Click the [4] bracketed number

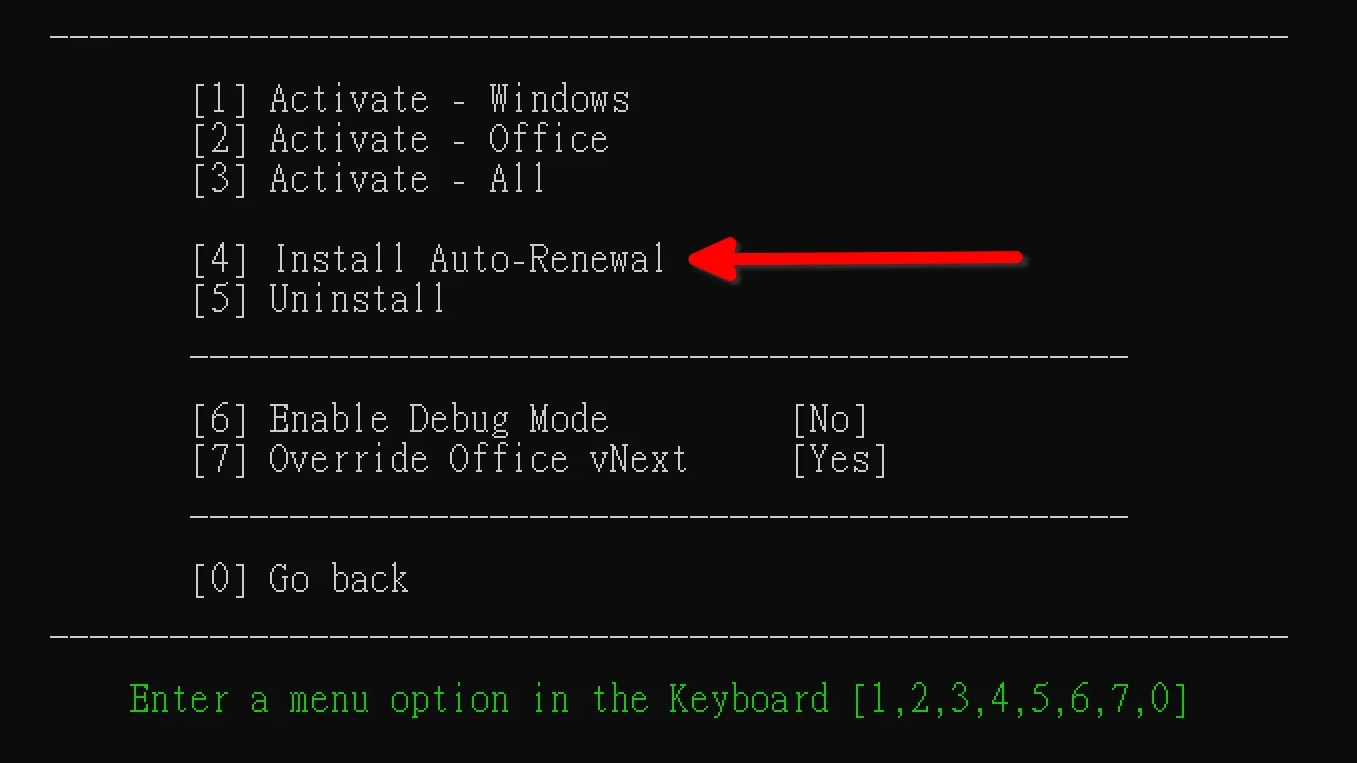coord(219,259)
